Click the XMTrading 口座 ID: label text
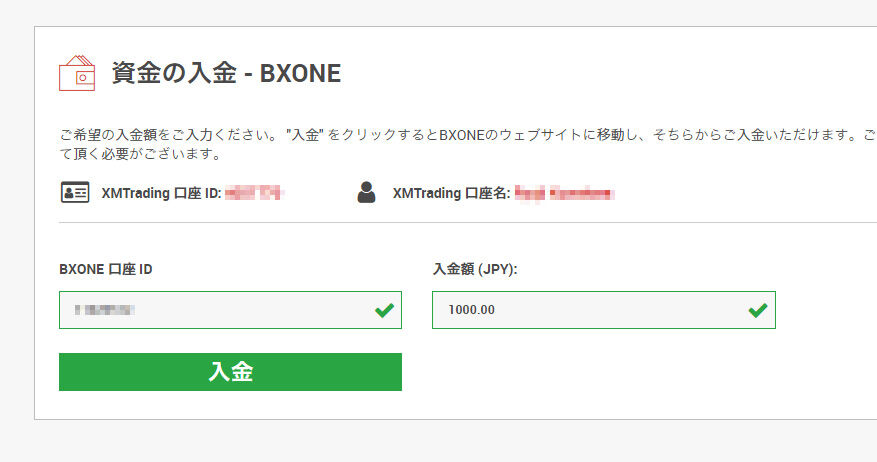The image size is (877, 462). (162, 193)
